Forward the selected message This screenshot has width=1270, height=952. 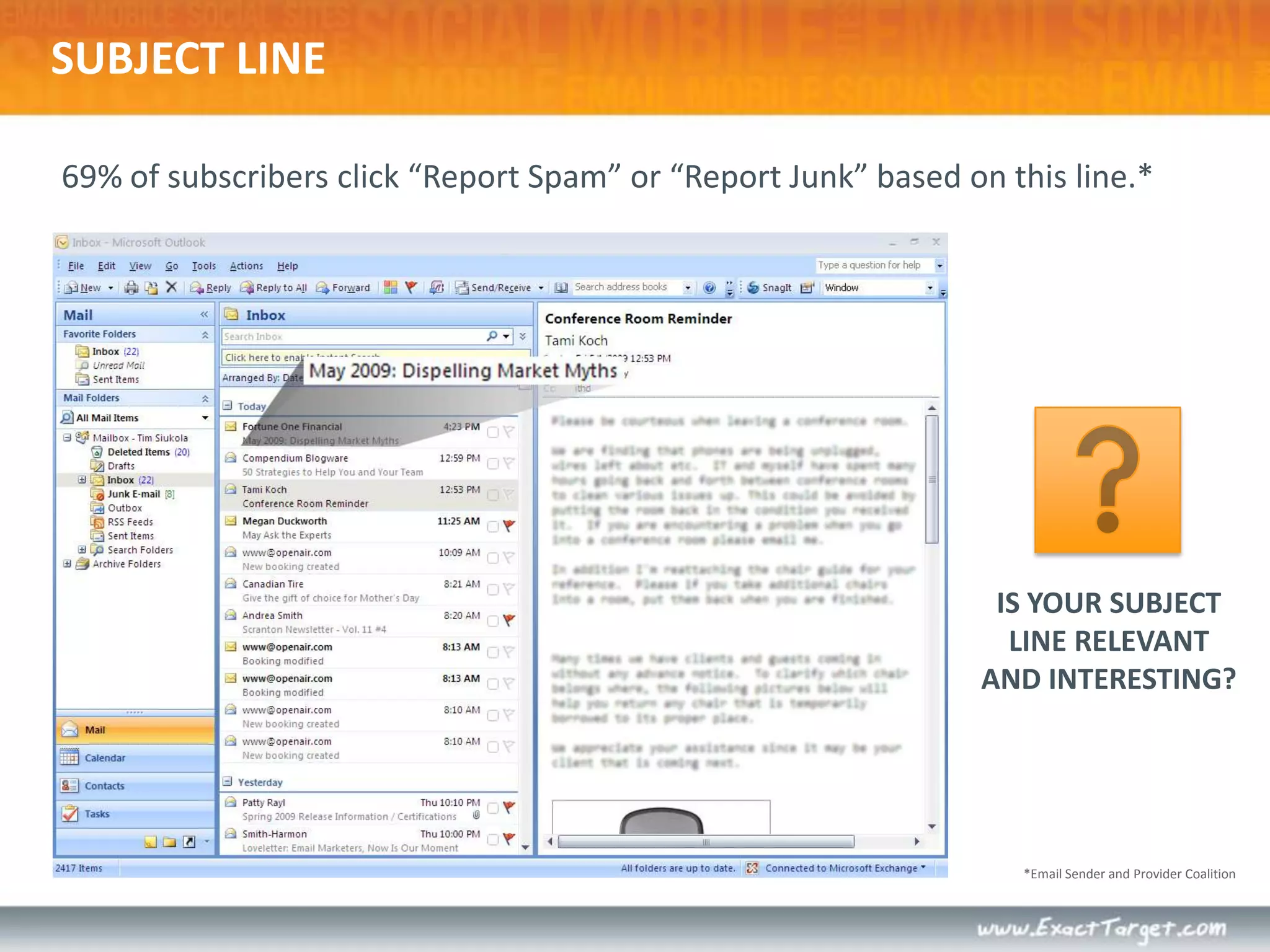coord(343,288)
